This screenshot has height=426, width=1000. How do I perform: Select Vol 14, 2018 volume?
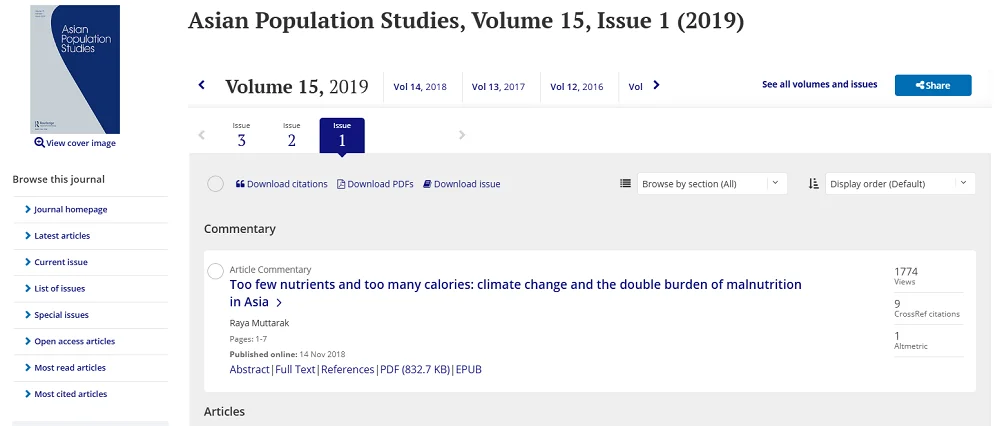click(x=420, y=87)
